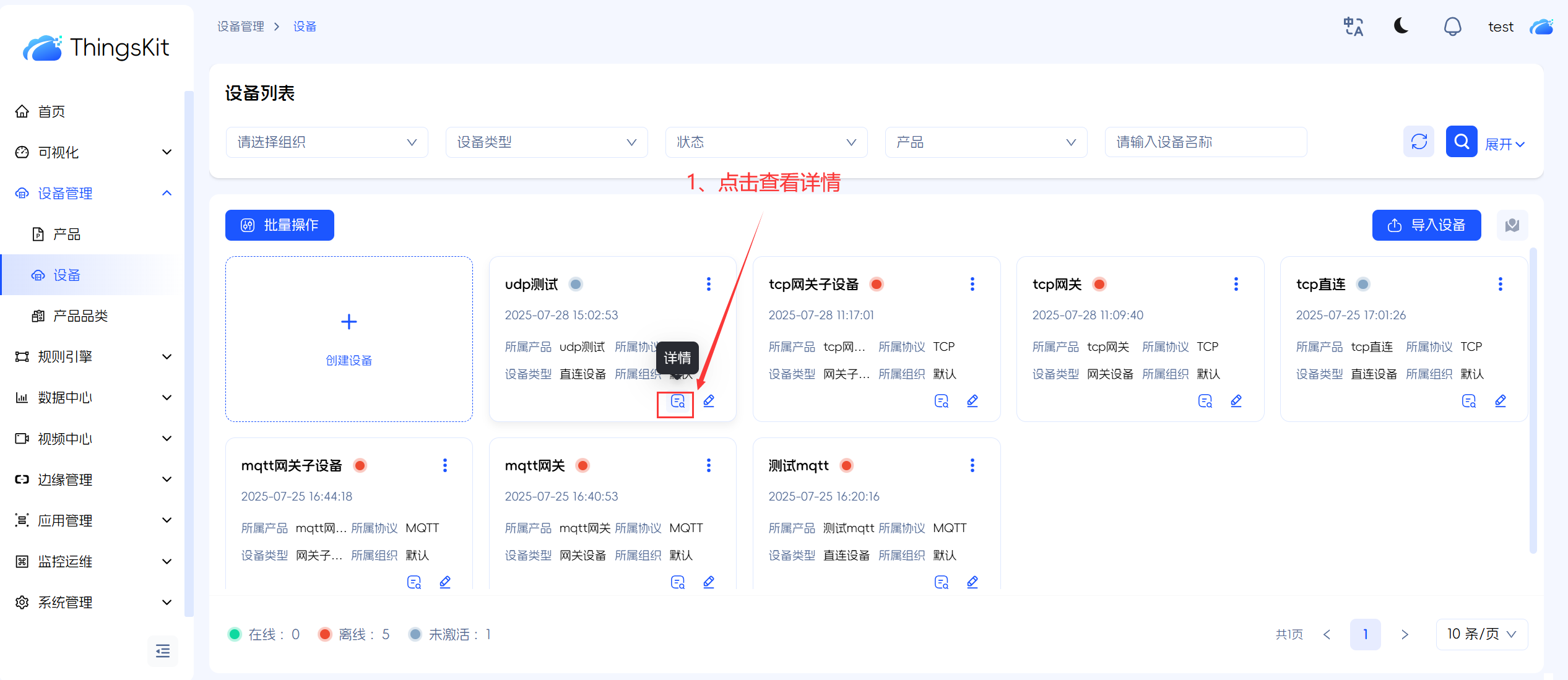
Task: Click the language translation icon
Action: click(x=1353, y=27)
